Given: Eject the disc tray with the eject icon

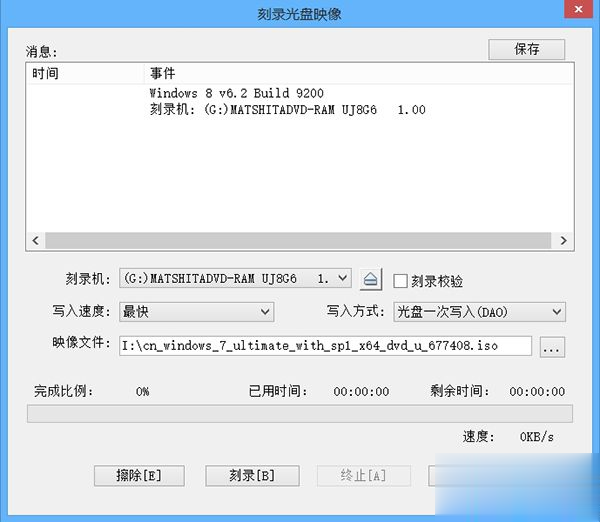Looking at the screenshot, I should (370, 279).
